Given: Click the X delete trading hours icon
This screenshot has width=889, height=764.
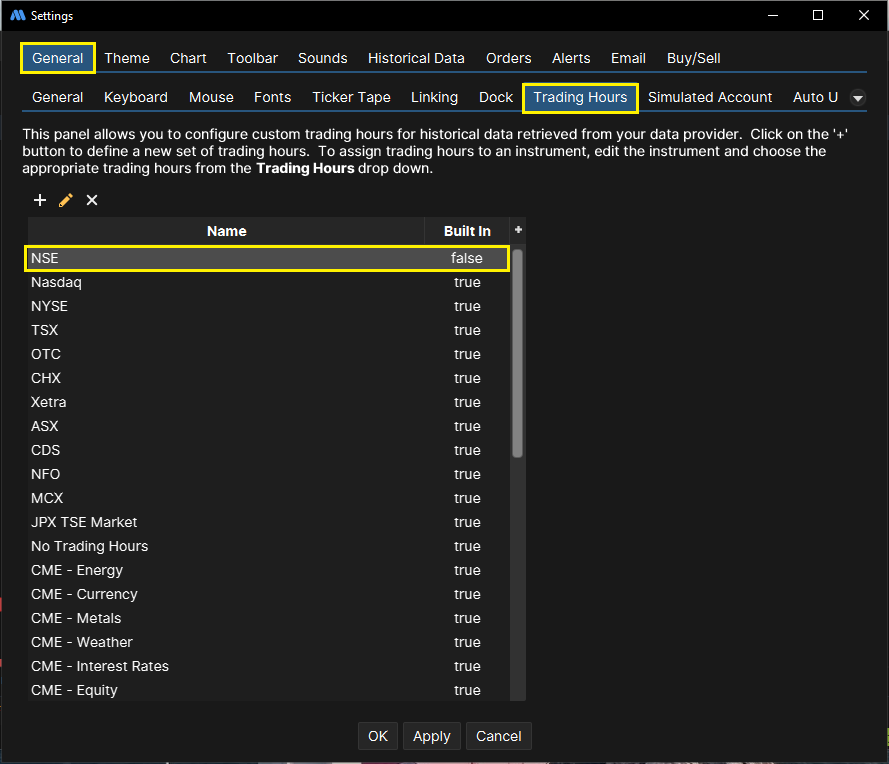Looking at the screenshot, I should tap(92, 200).
